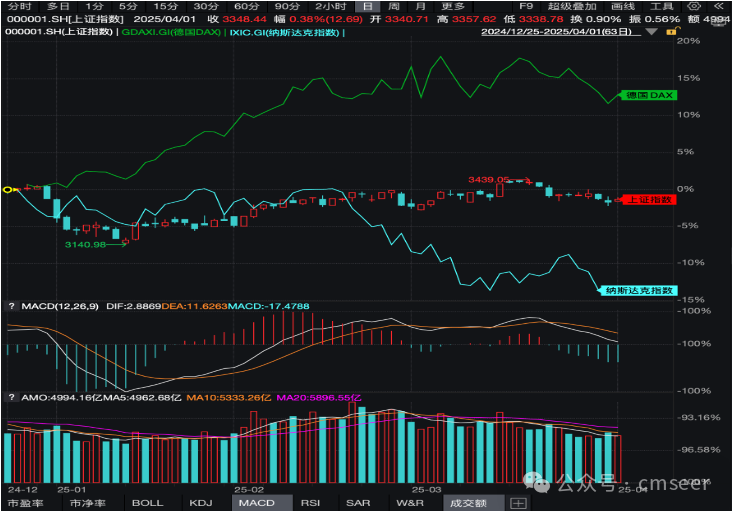
Task: Open the 工具 tools menu
Action: click(x=662, y=6)
